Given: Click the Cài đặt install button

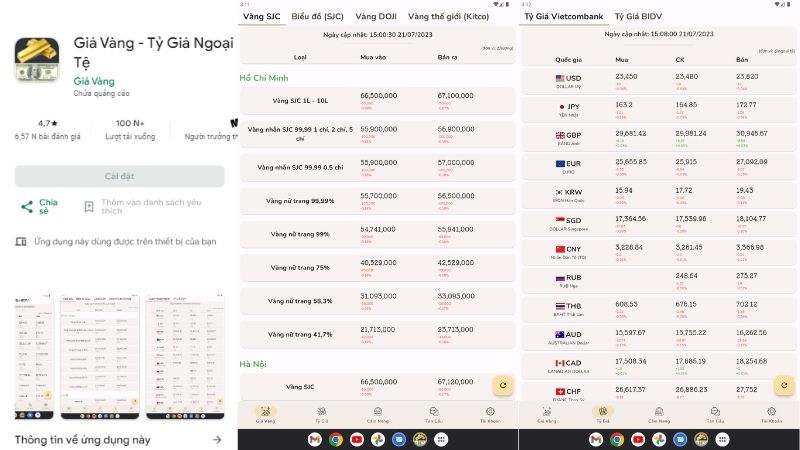Looking at the screenshot, I should (119, 176).
